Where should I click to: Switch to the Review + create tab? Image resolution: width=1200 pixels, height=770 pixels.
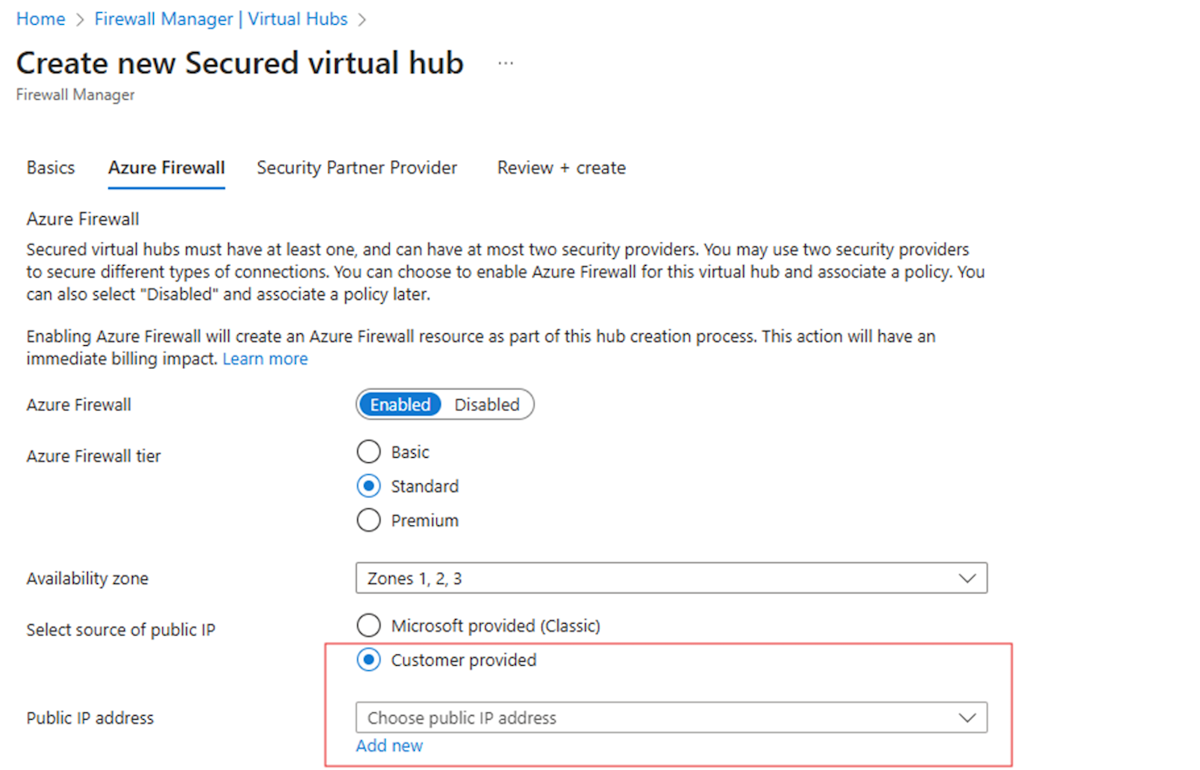click(x=560, y=167)
